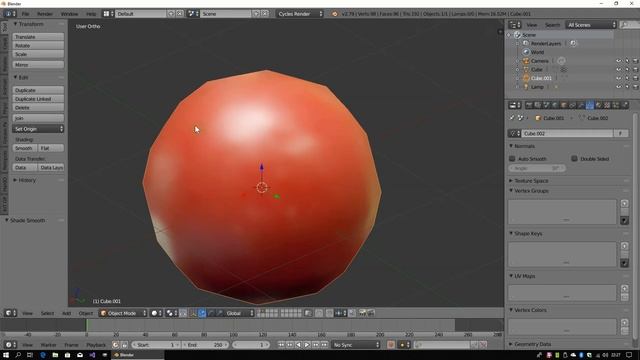Toggle visibility eye for Lamp
This screenshot has height=360, width=640.
point(618,87)
